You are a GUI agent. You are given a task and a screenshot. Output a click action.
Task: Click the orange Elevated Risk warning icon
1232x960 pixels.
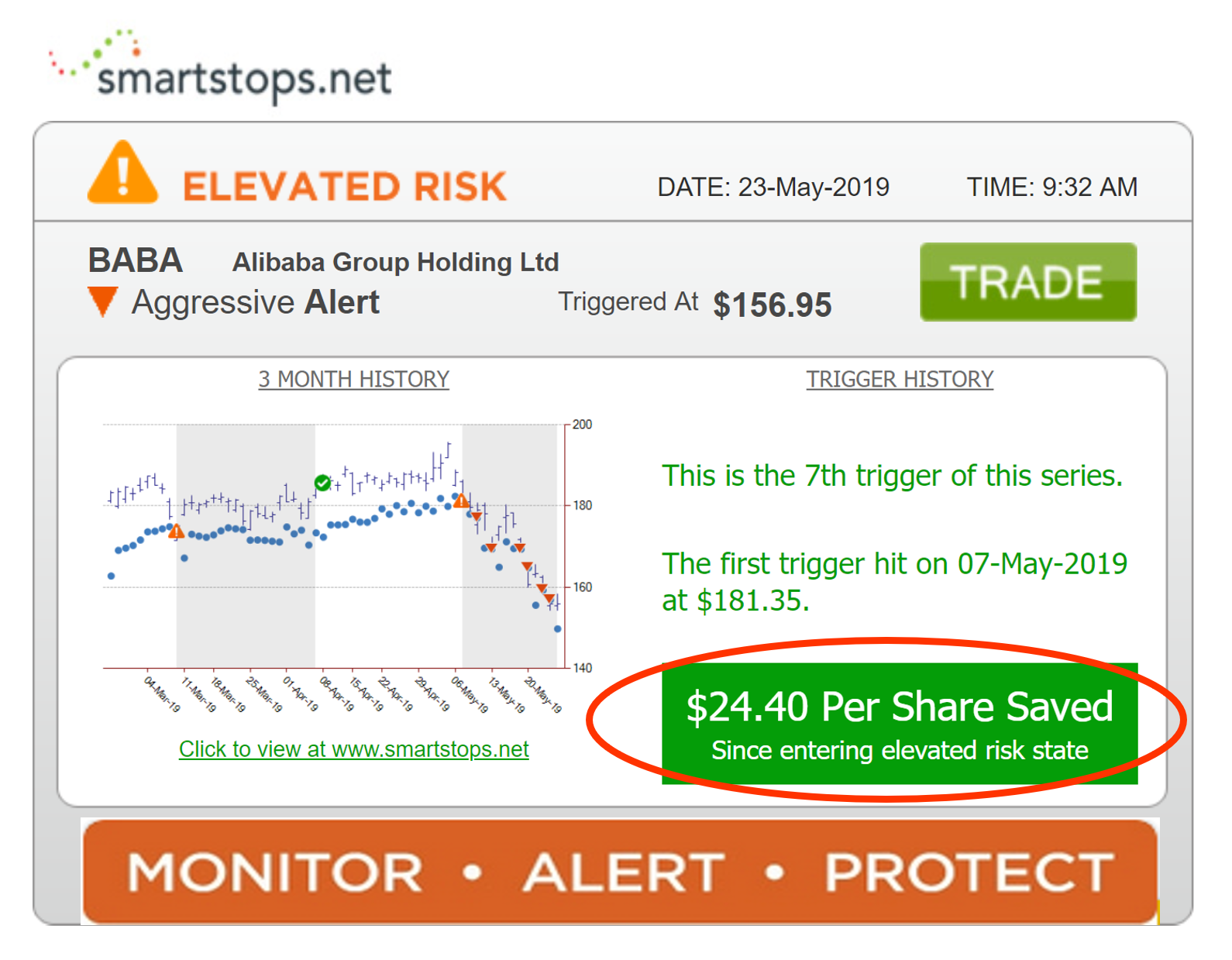coord(122,174)
